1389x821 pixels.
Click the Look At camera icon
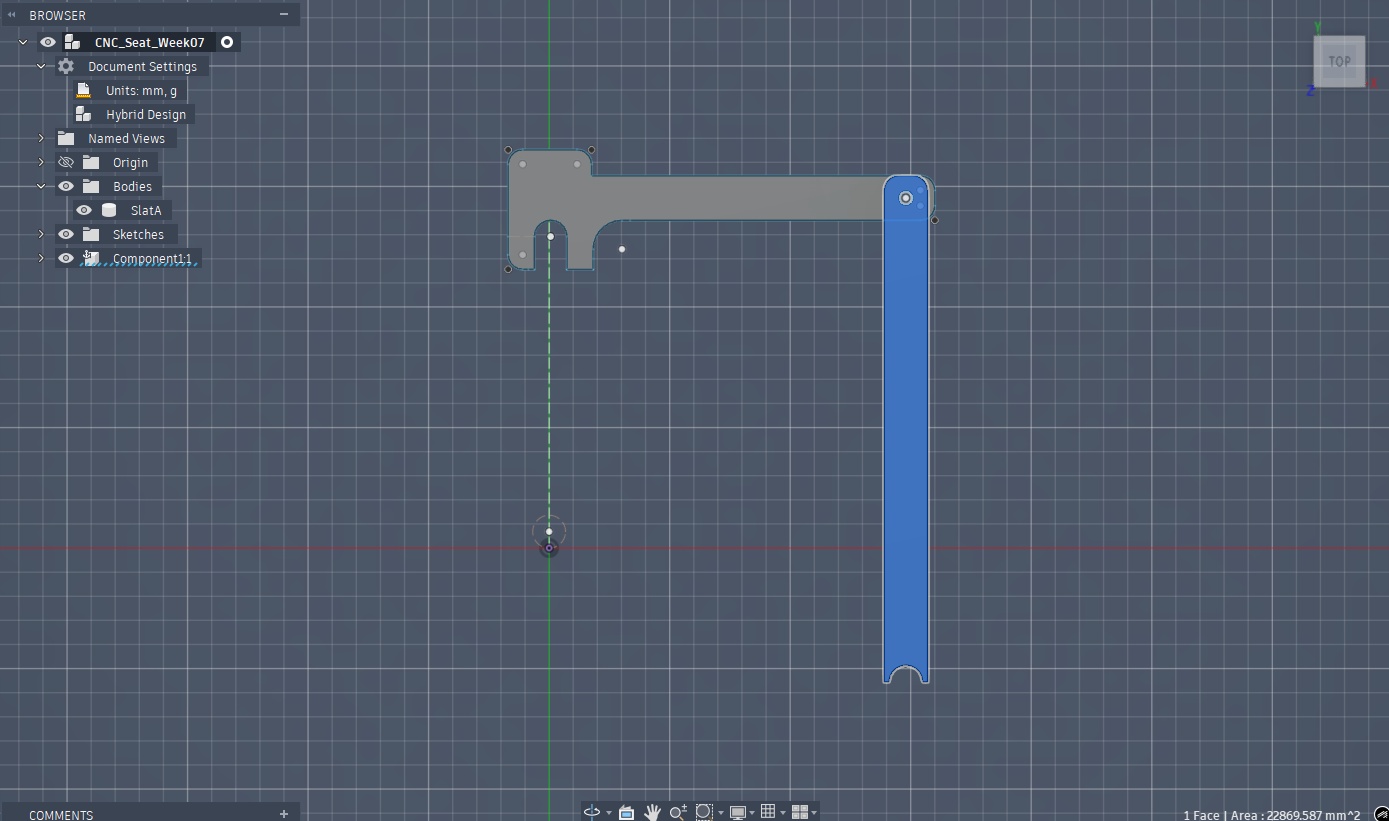pos(626,812)
